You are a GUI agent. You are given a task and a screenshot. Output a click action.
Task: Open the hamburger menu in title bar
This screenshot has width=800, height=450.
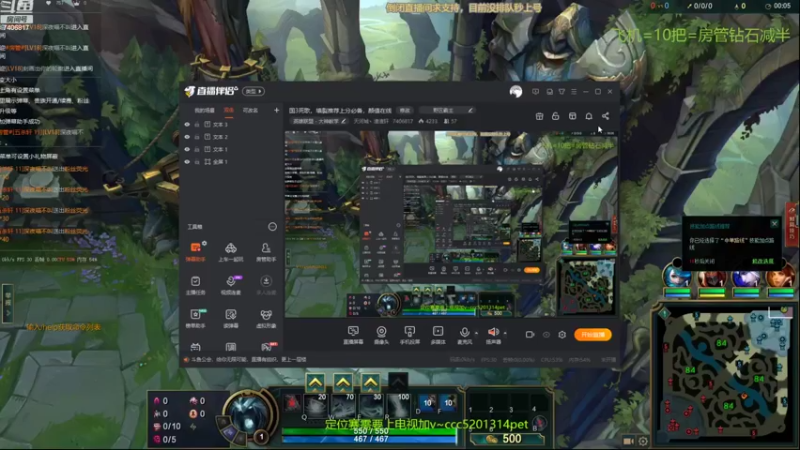[x=574, y=92]
